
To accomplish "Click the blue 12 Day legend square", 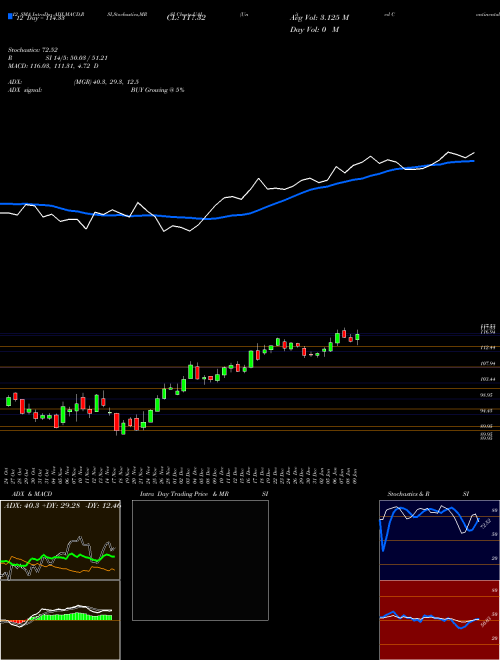I will [10, 16].
